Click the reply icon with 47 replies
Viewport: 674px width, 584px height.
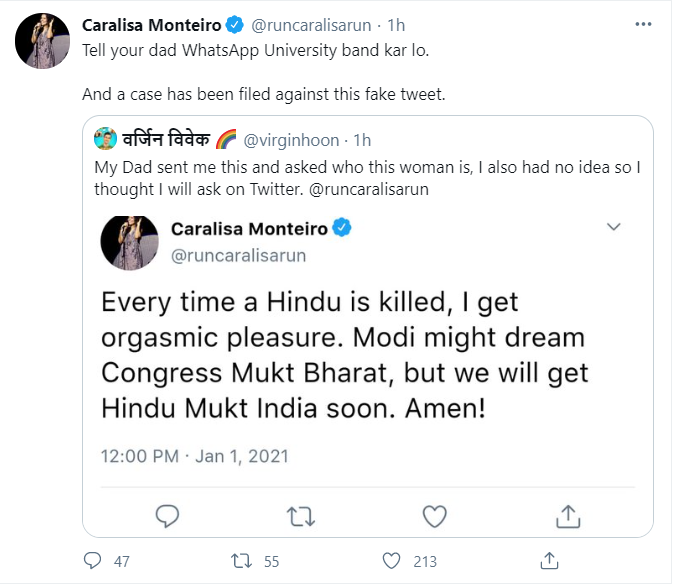click(92, 561)
